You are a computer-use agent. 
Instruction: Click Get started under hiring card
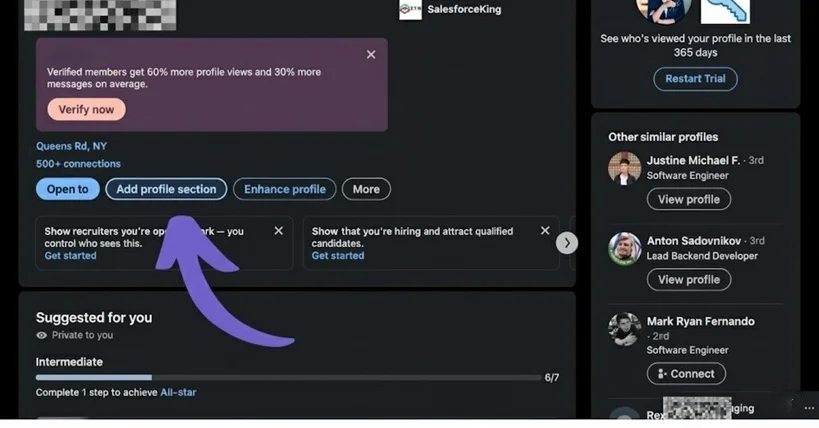coord(337,256)
